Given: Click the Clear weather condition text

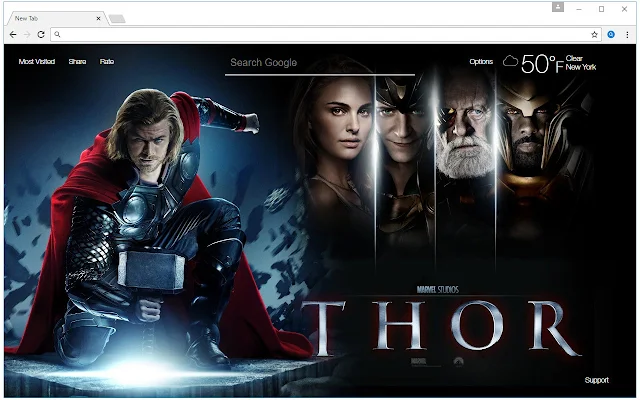Looking at the screenshot, I should 574,58.
